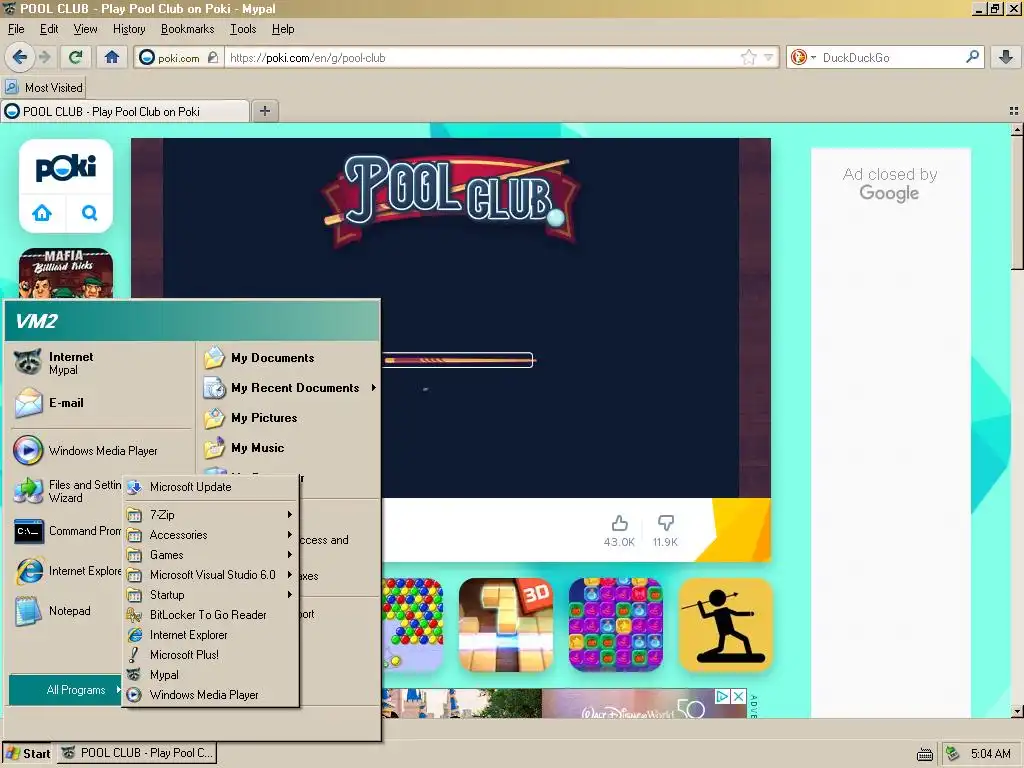The image size is (1024, 768).
Task: Open the Help menu
Action: click(x=283, y=29)
